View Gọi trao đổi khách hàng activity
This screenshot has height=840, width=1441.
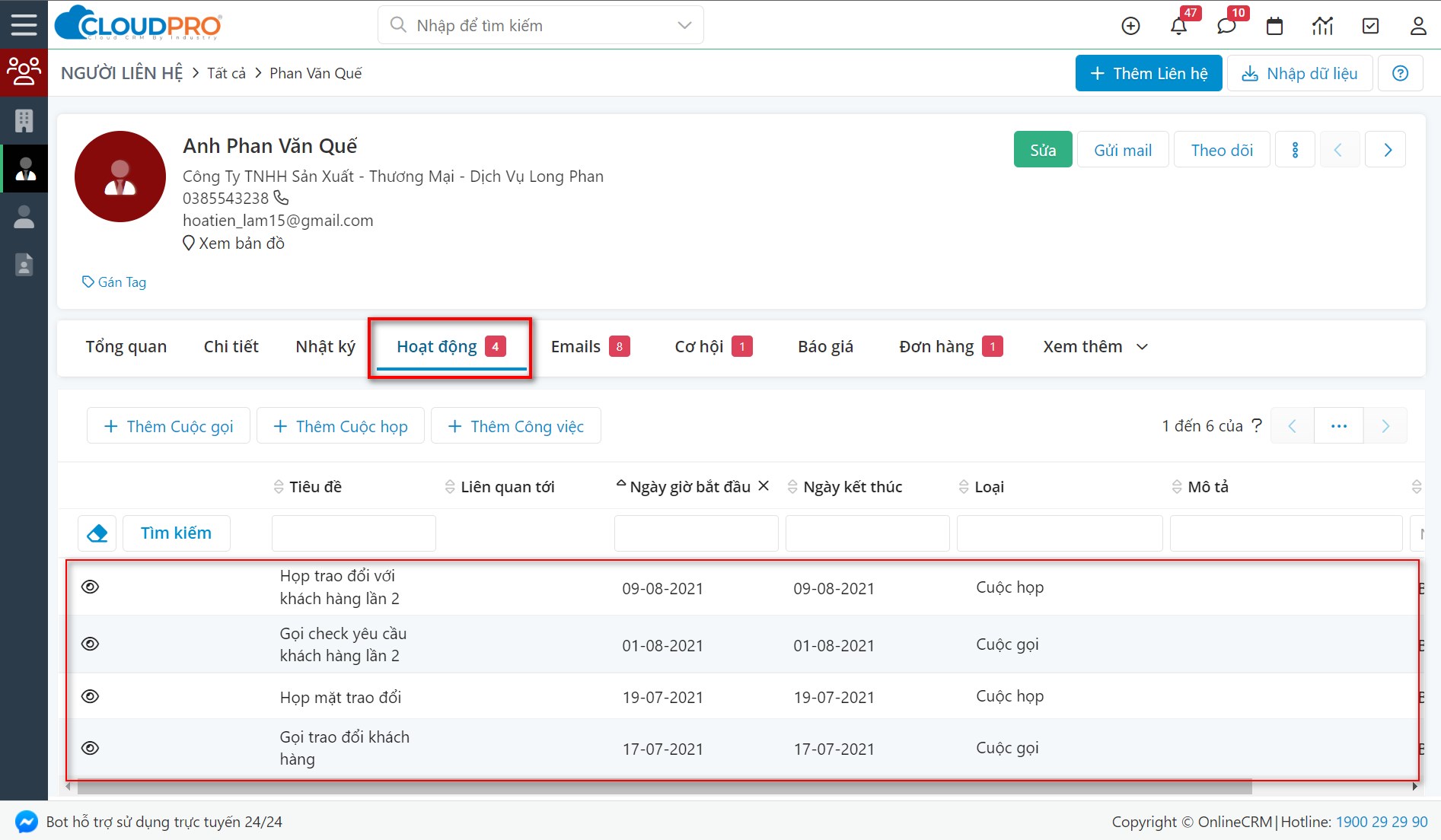click(x=90, y=748)
